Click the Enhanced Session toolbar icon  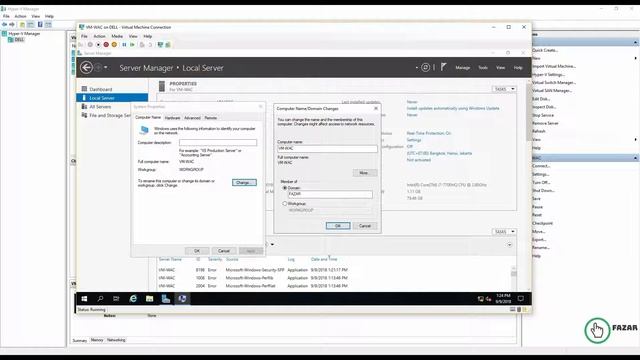coord(160,44)
